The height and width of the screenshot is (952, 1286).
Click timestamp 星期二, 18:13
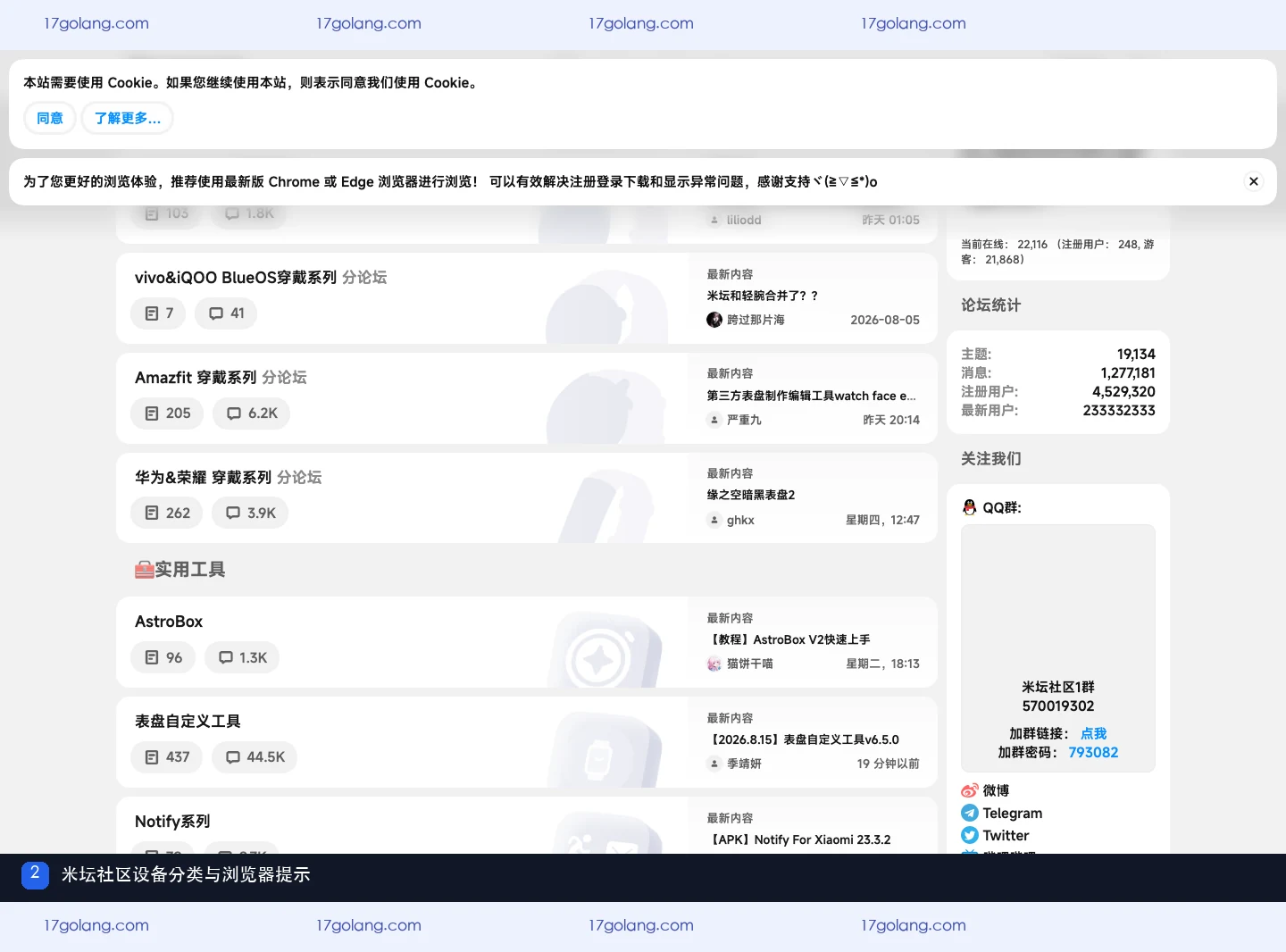pos(882,664)
